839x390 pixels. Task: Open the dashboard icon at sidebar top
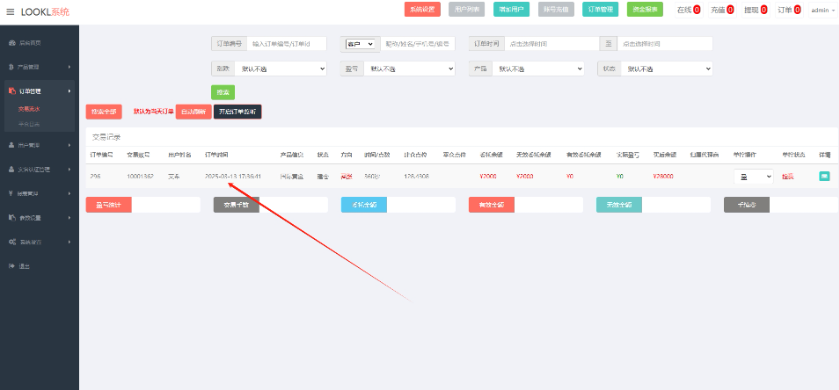pyautogui.click(x=12, y=43)
